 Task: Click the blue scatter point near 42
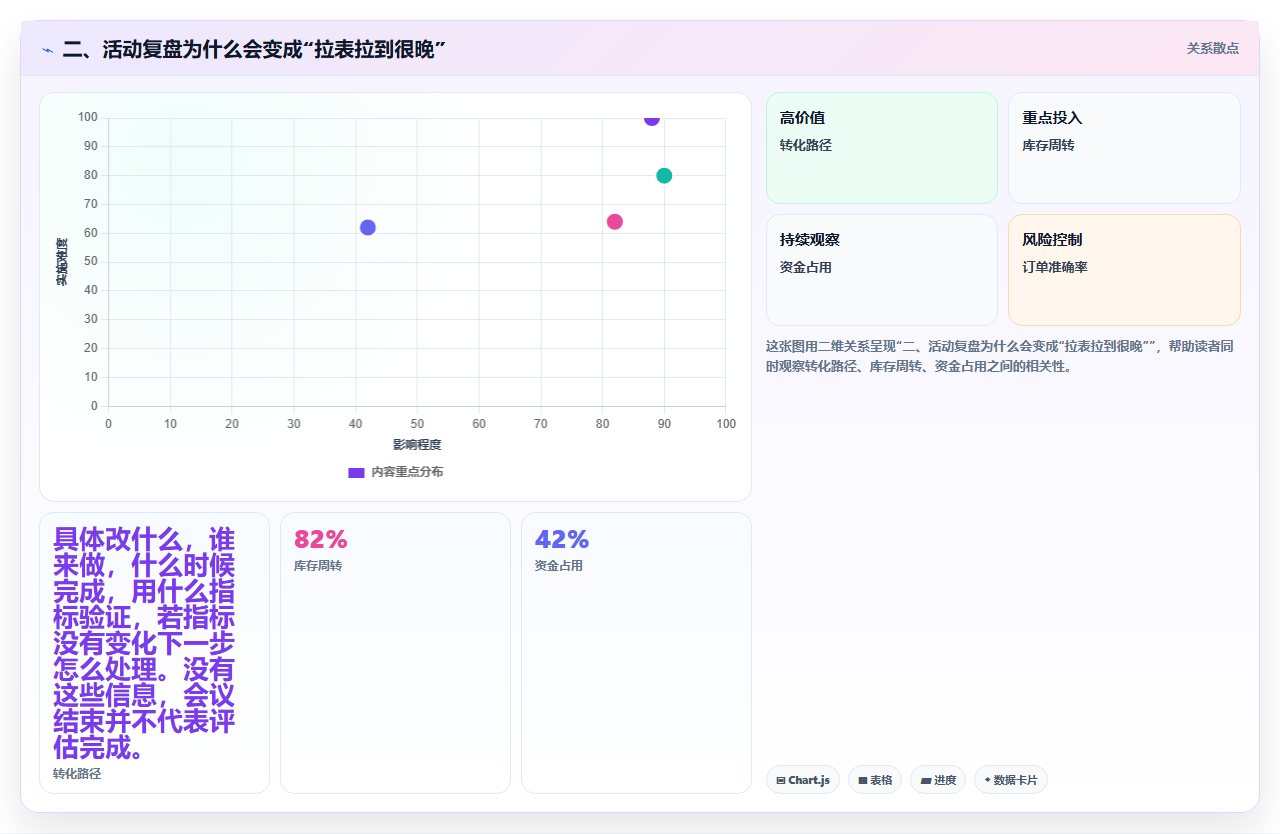point(368,228)
